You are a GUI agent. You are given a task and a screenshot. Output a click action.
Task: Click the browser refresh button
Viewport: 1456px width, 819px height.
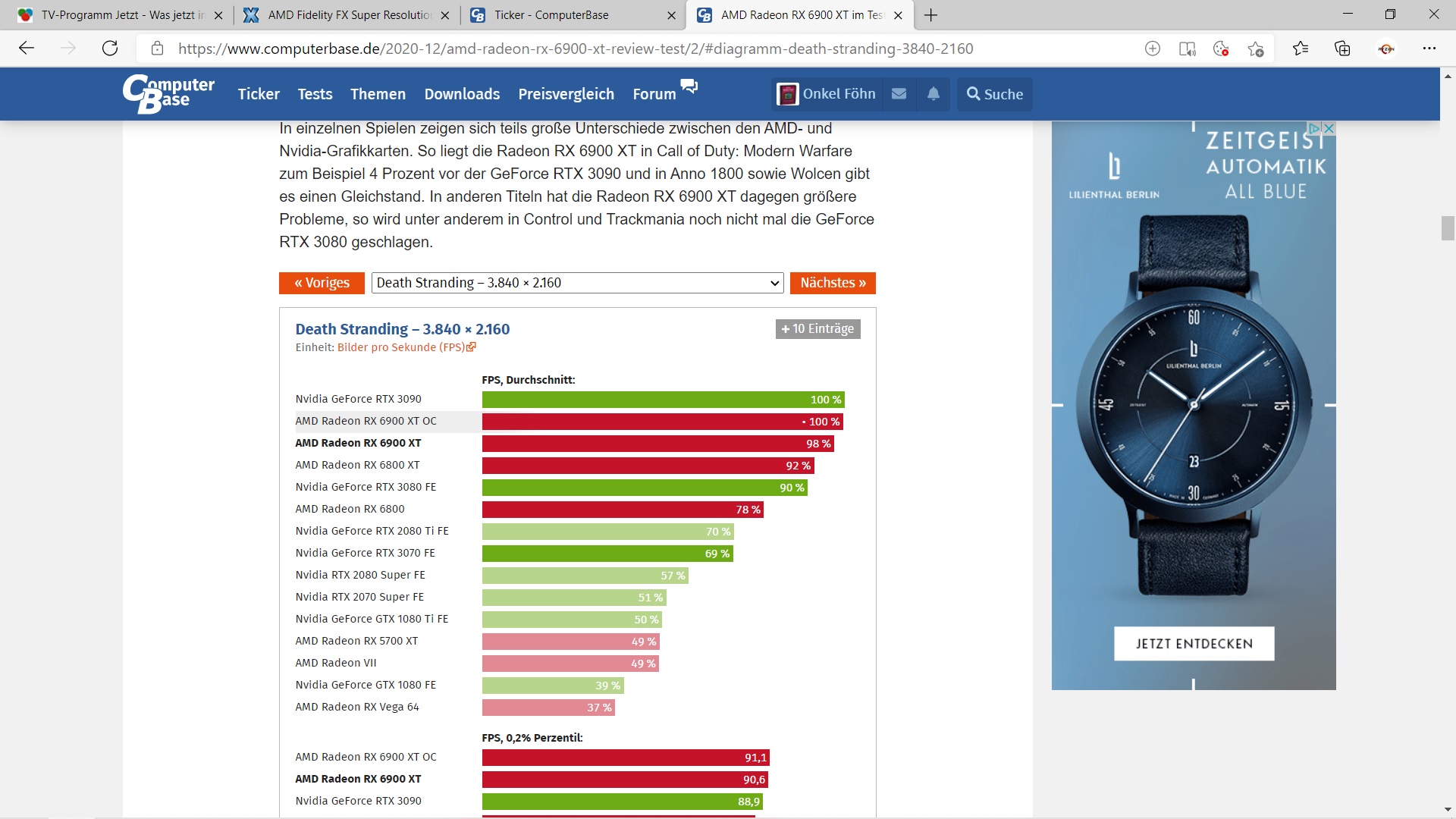[x=110, y=49]
